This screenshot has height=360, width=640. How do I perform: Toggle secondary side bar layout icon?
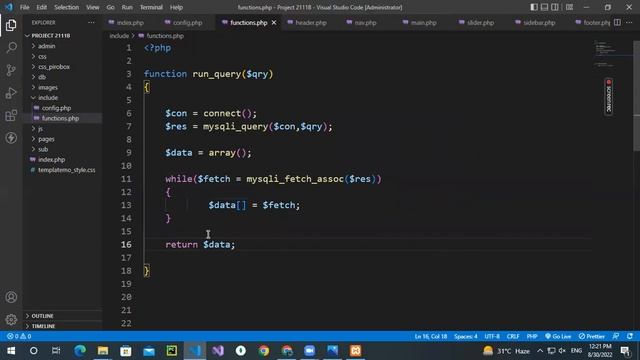[x=555, y=7]
